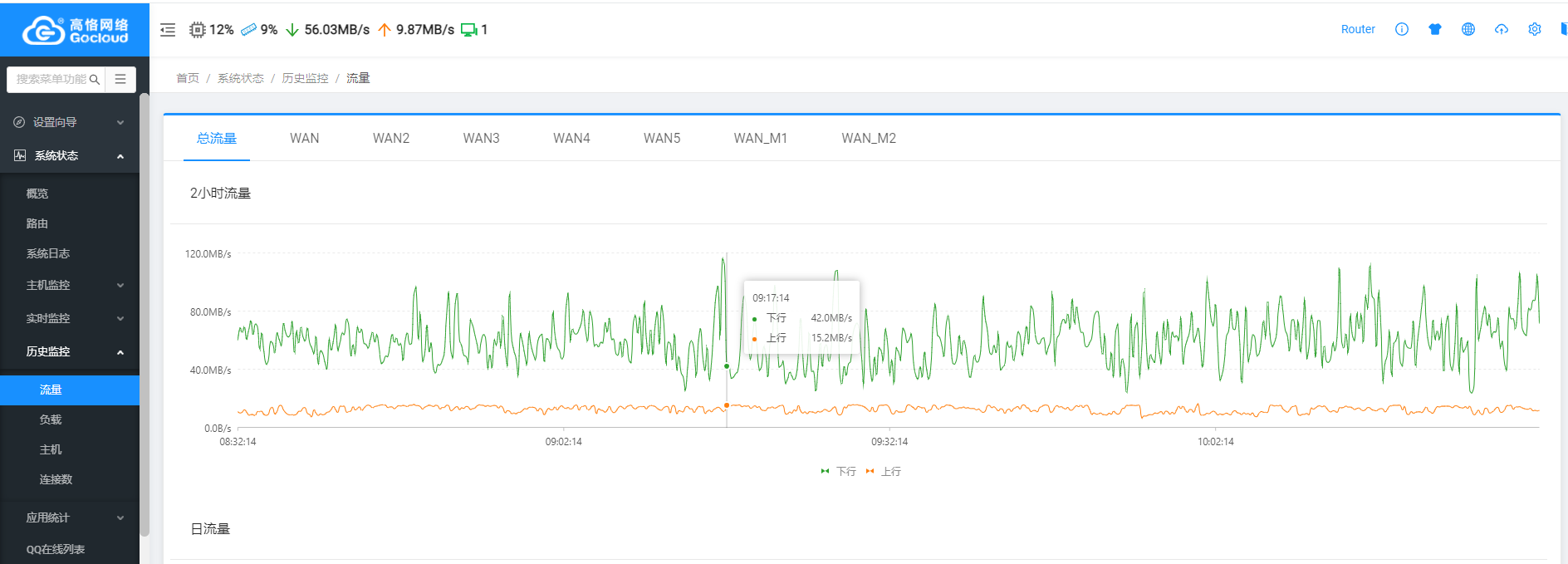The height and width of the screenshot is (564, 1568).
Task: Collapse the sidebar with the fold icon
Action: coord(168,30)
